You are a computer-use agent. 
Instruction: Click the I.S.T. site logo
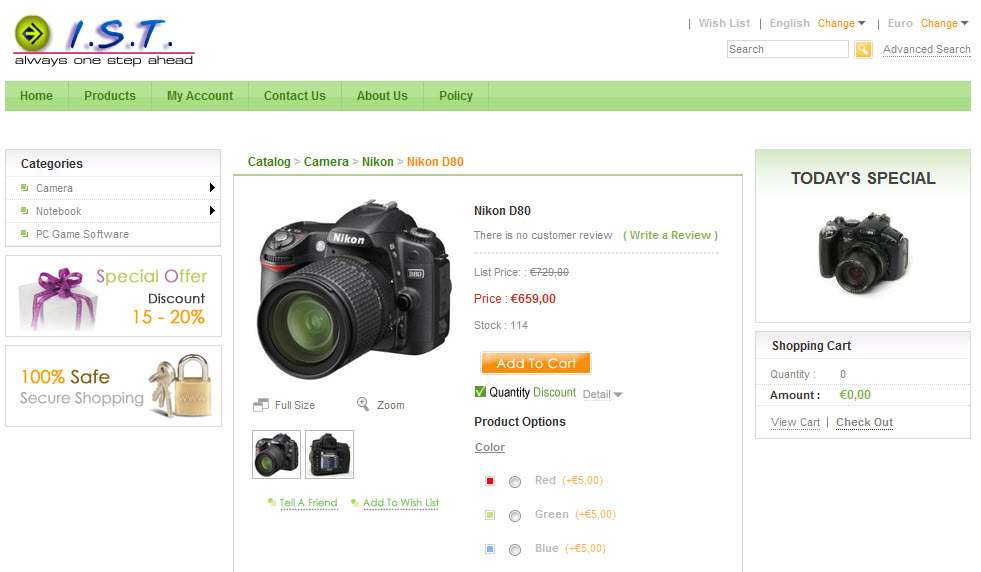[104, 41]
